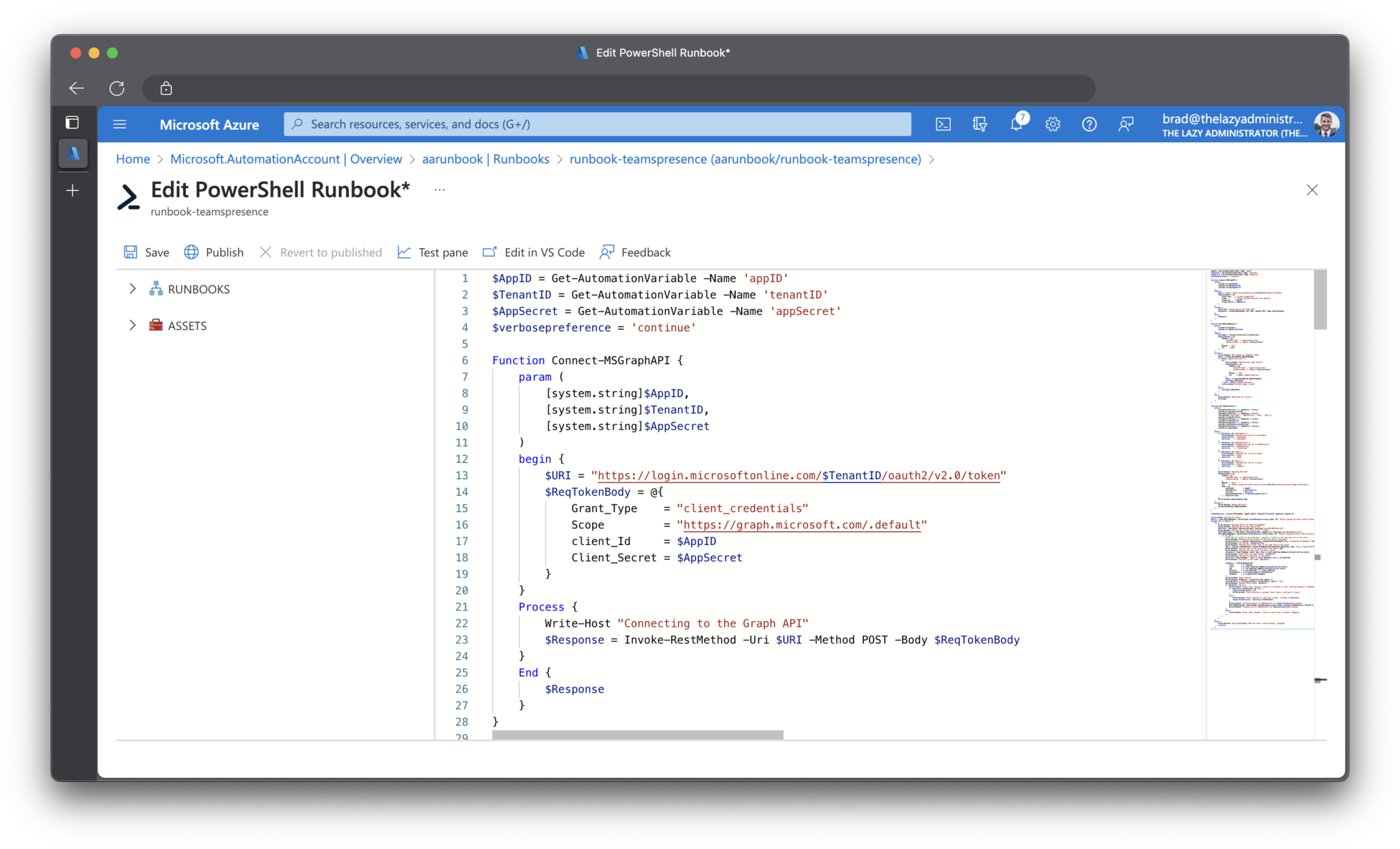The image size is (1400, 849).
Task: Open the Test pane
Action: (x=433, y=252)
